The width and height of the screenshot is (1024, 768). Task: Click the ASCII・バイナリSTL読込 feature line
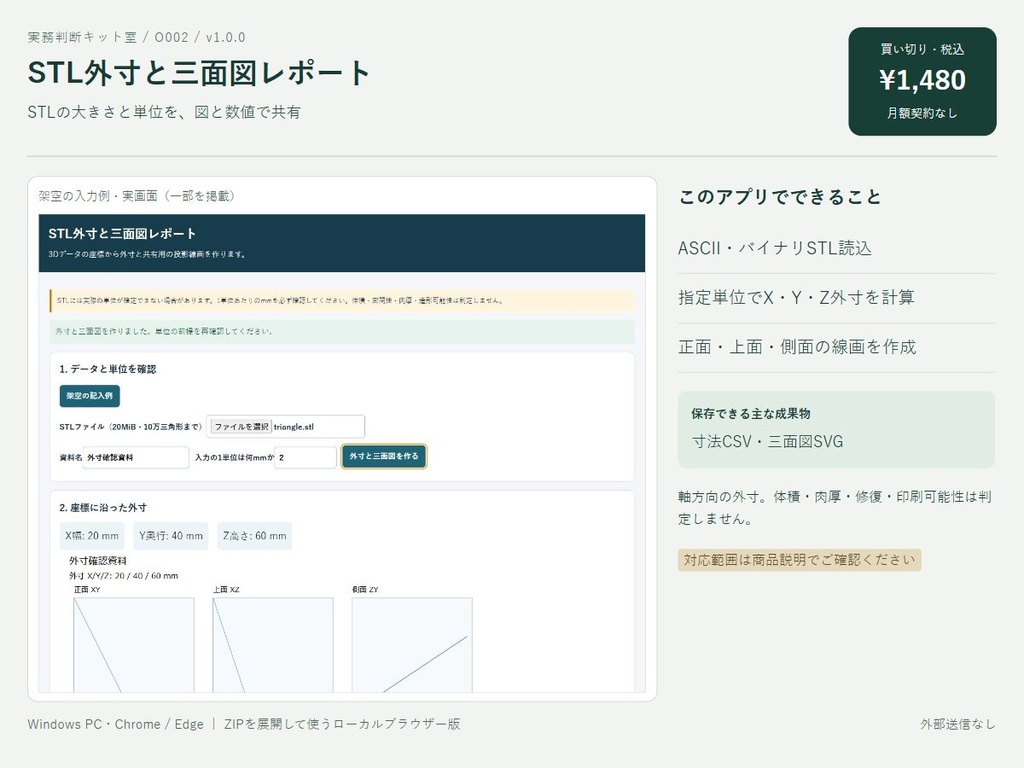(775, 248)
